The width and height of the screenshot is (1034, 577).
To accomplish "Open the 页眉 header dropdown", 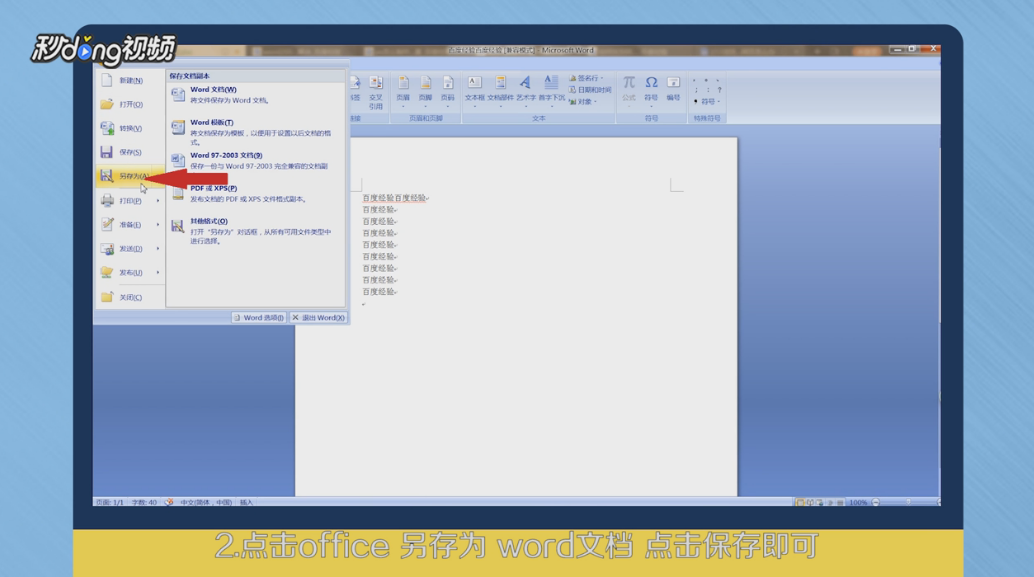I will tap(403, 92).
